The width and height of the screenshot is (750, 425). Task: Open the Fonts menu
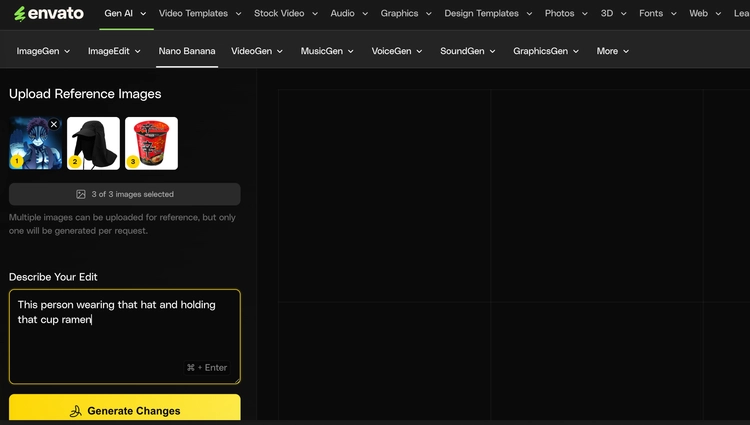tap(658, 13)
